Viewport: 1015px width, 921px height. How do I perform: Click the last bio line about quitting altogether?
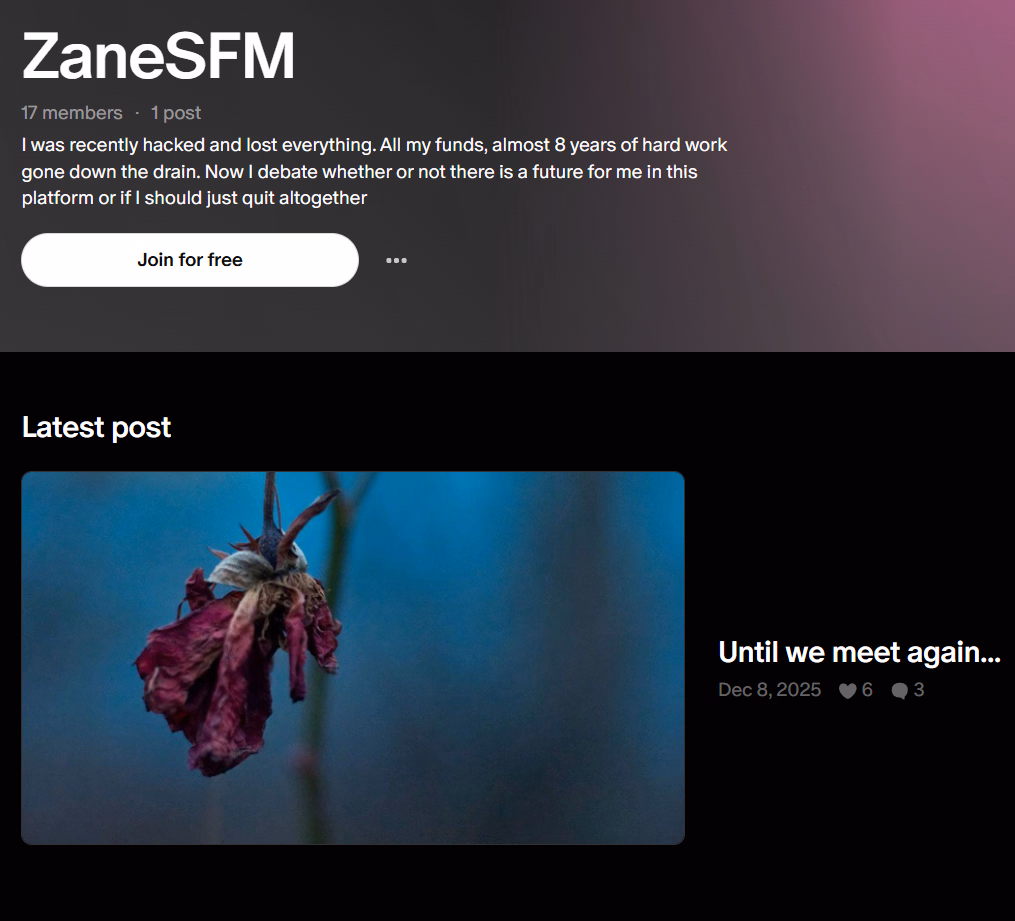194,198
